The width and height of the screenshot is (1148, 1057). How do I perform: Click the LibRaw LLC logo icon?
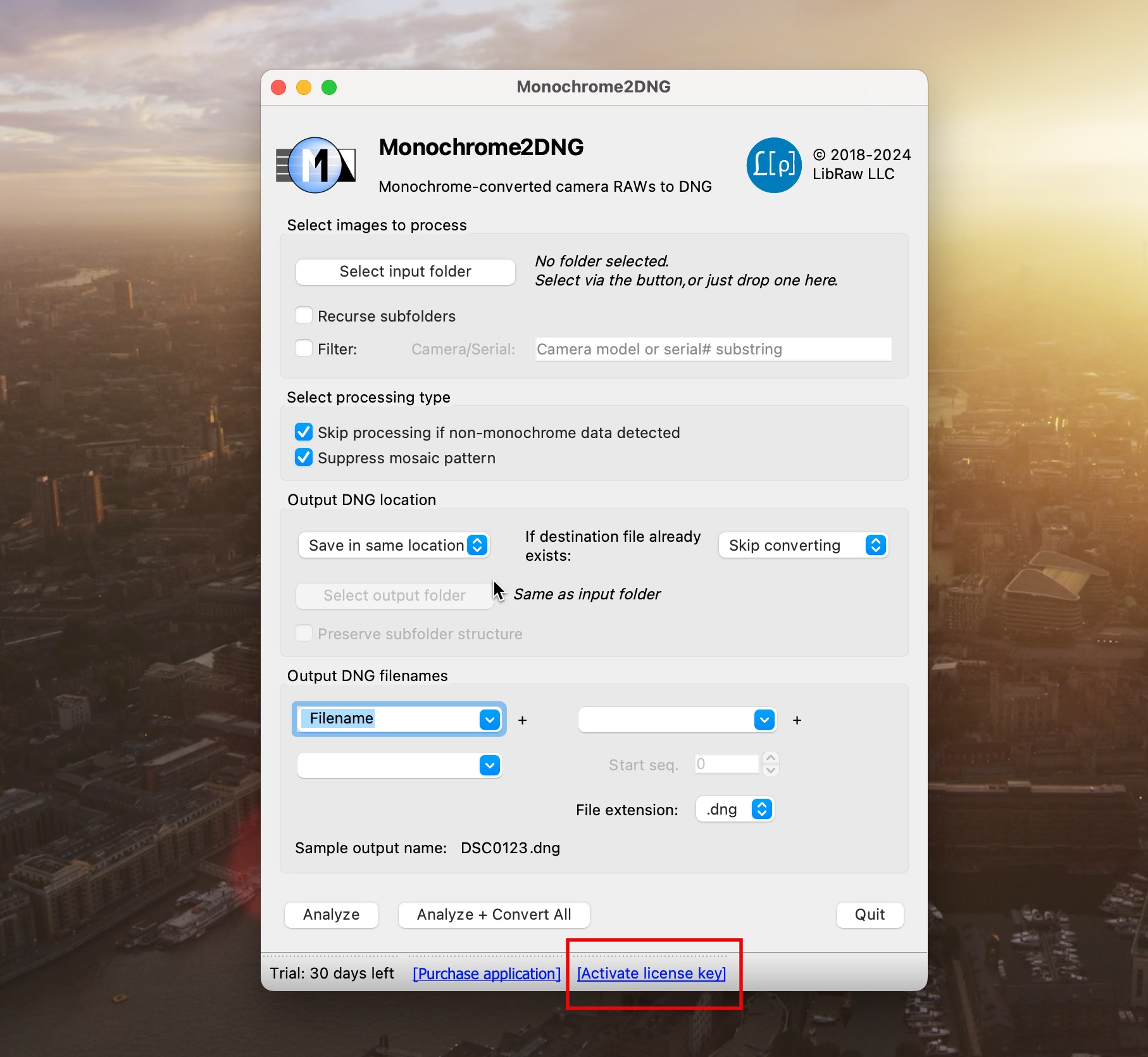(773, 165)
